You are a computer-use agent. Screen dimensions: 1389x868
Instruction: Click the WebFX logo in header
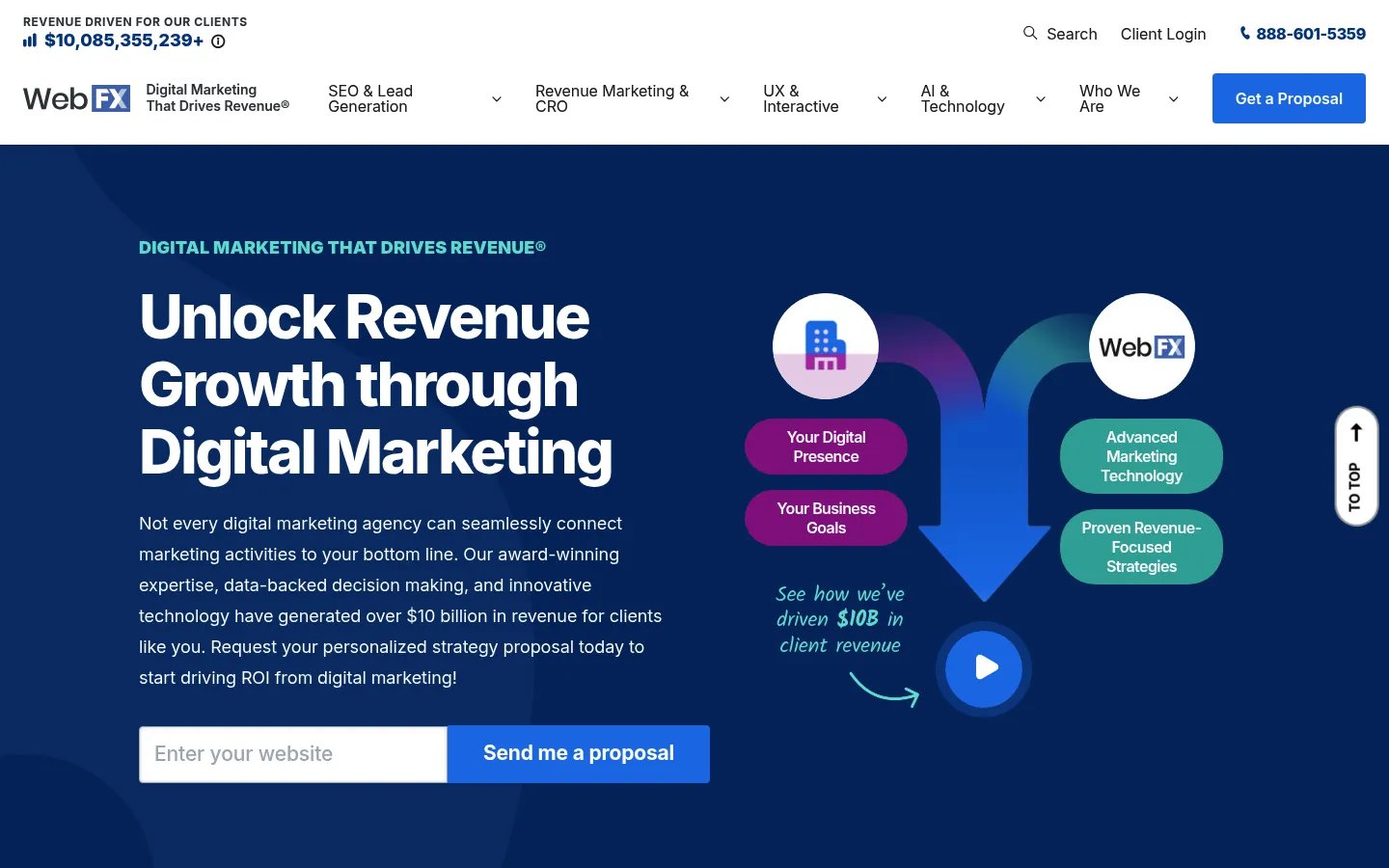76,98
